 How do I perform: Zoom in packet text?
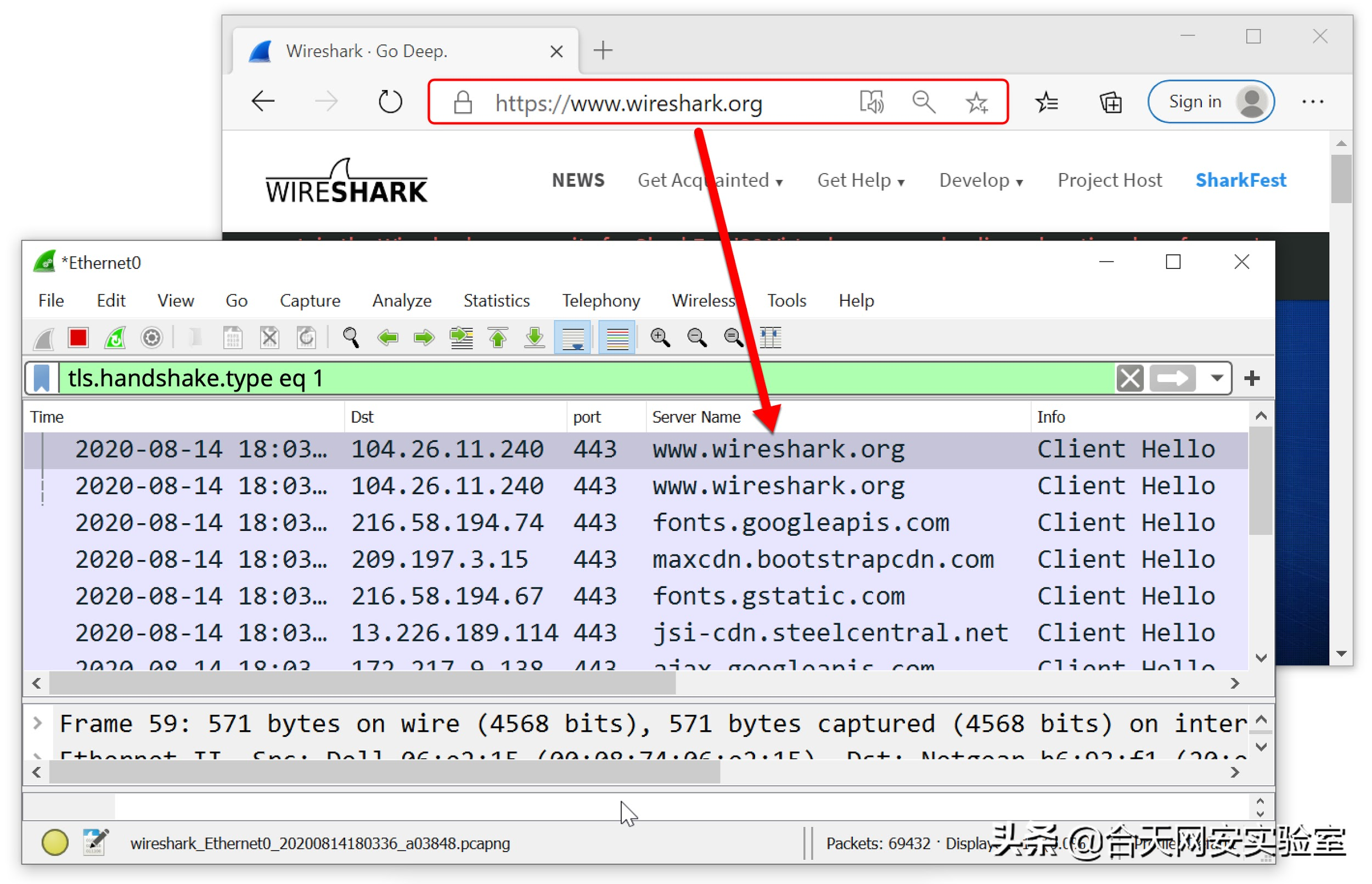point(660,338)
